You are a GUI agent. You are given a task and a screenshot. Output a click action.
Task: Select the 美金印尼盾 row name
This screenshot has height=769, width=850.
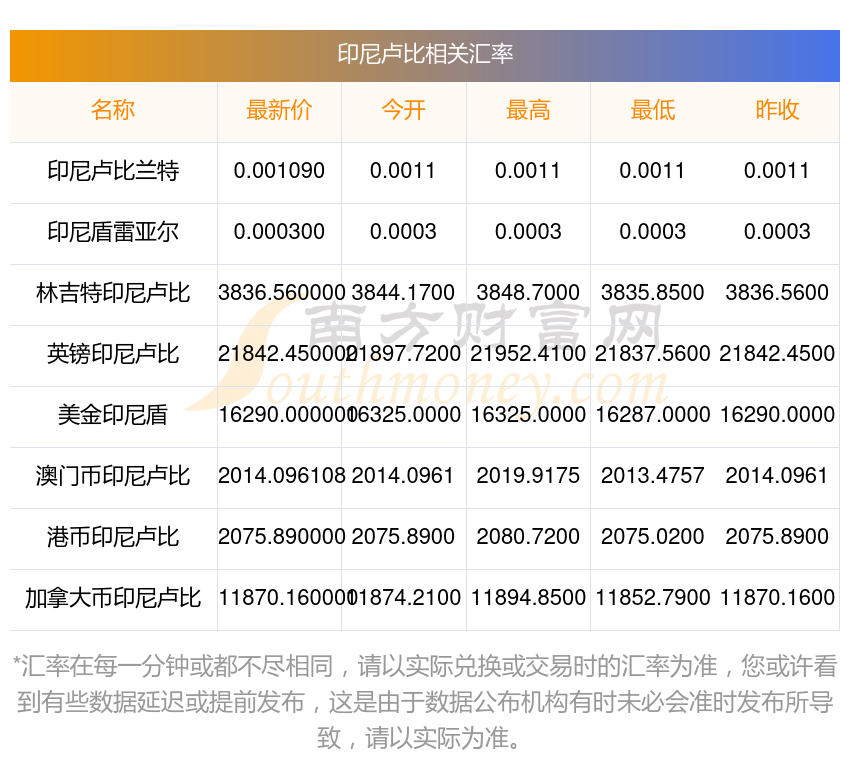click(113, 415)
